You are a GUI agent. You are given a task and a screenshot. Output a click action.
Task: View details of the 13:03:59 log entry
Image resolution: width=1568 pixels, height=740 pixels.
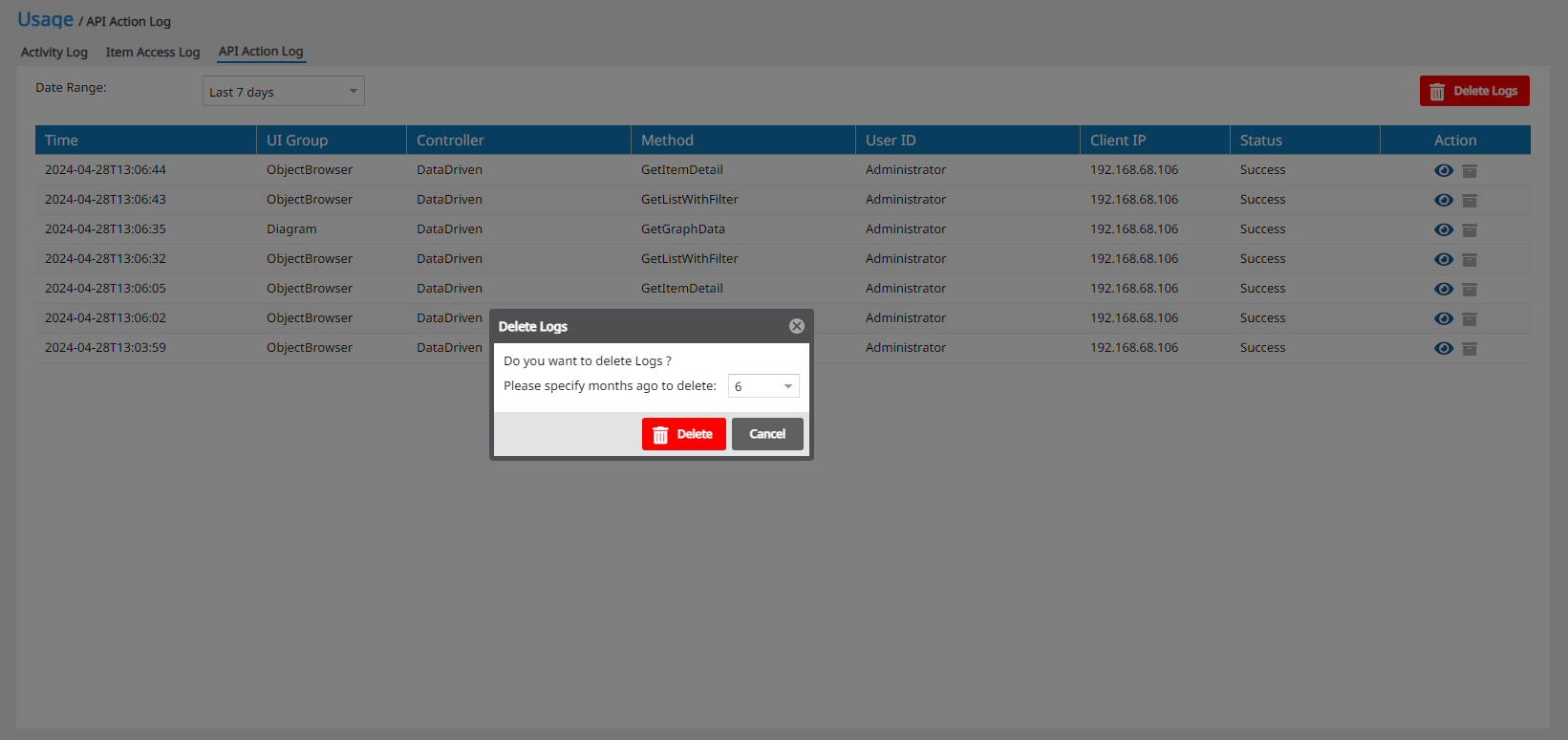(x=1444, y=348)
